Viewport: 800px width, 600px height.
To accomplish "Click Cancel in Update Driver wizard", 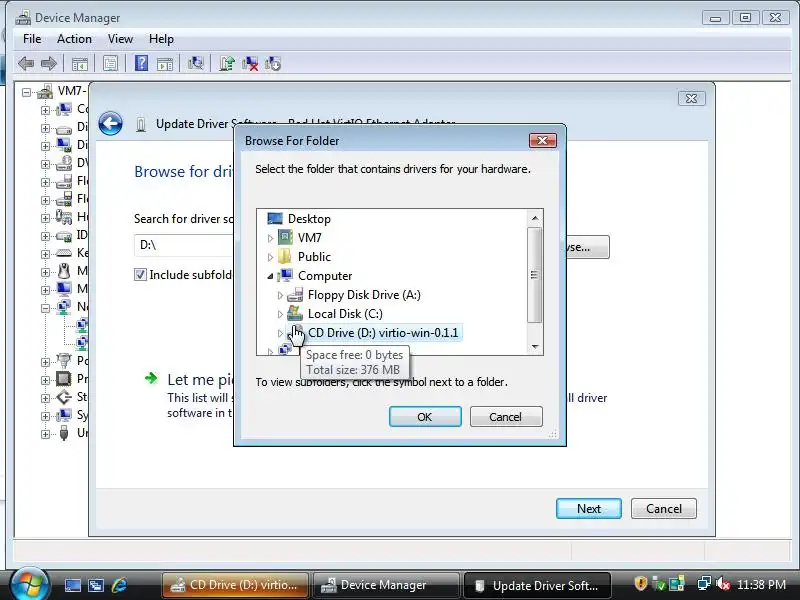I will 663,509.
